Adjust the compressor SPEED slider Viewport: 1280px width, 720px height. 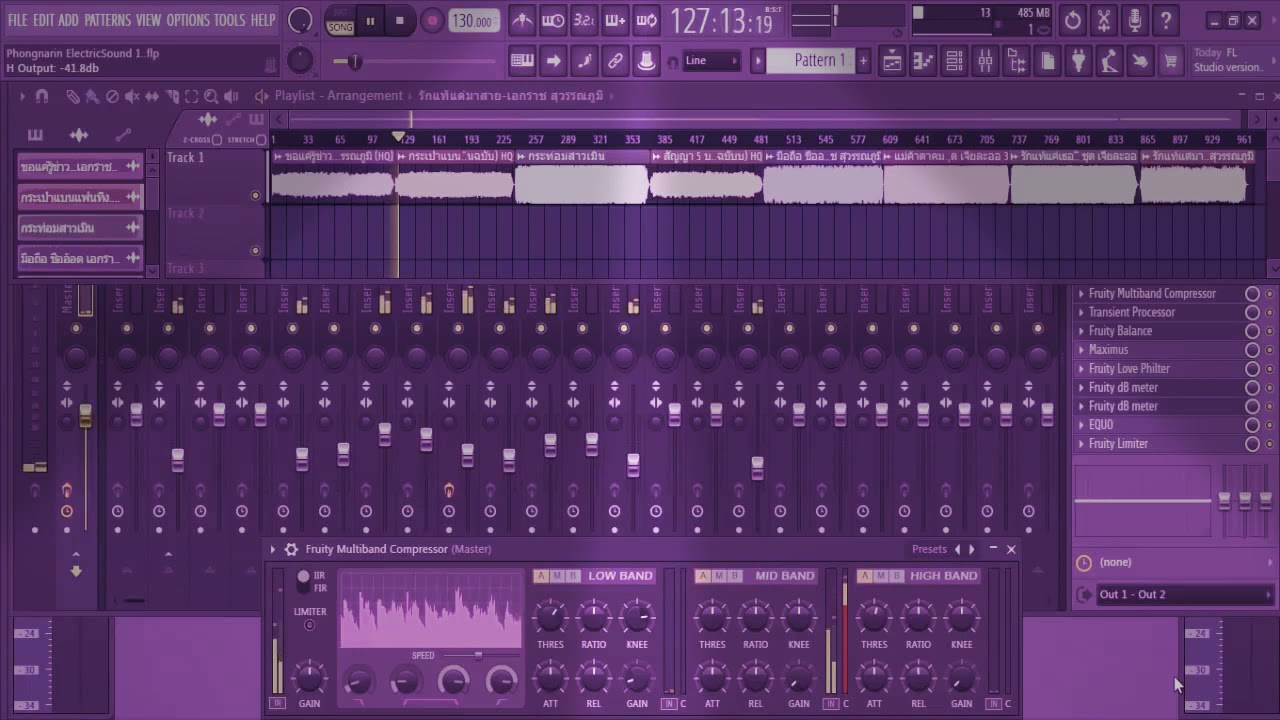[x=478, y=655]
